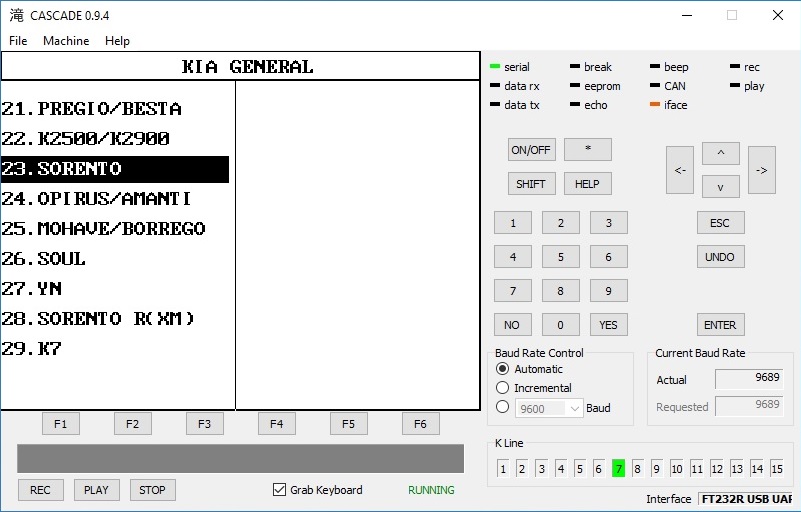This screenshot has height=512, width=801.
Task: Open the Machine menu
Action: point(66,41)
